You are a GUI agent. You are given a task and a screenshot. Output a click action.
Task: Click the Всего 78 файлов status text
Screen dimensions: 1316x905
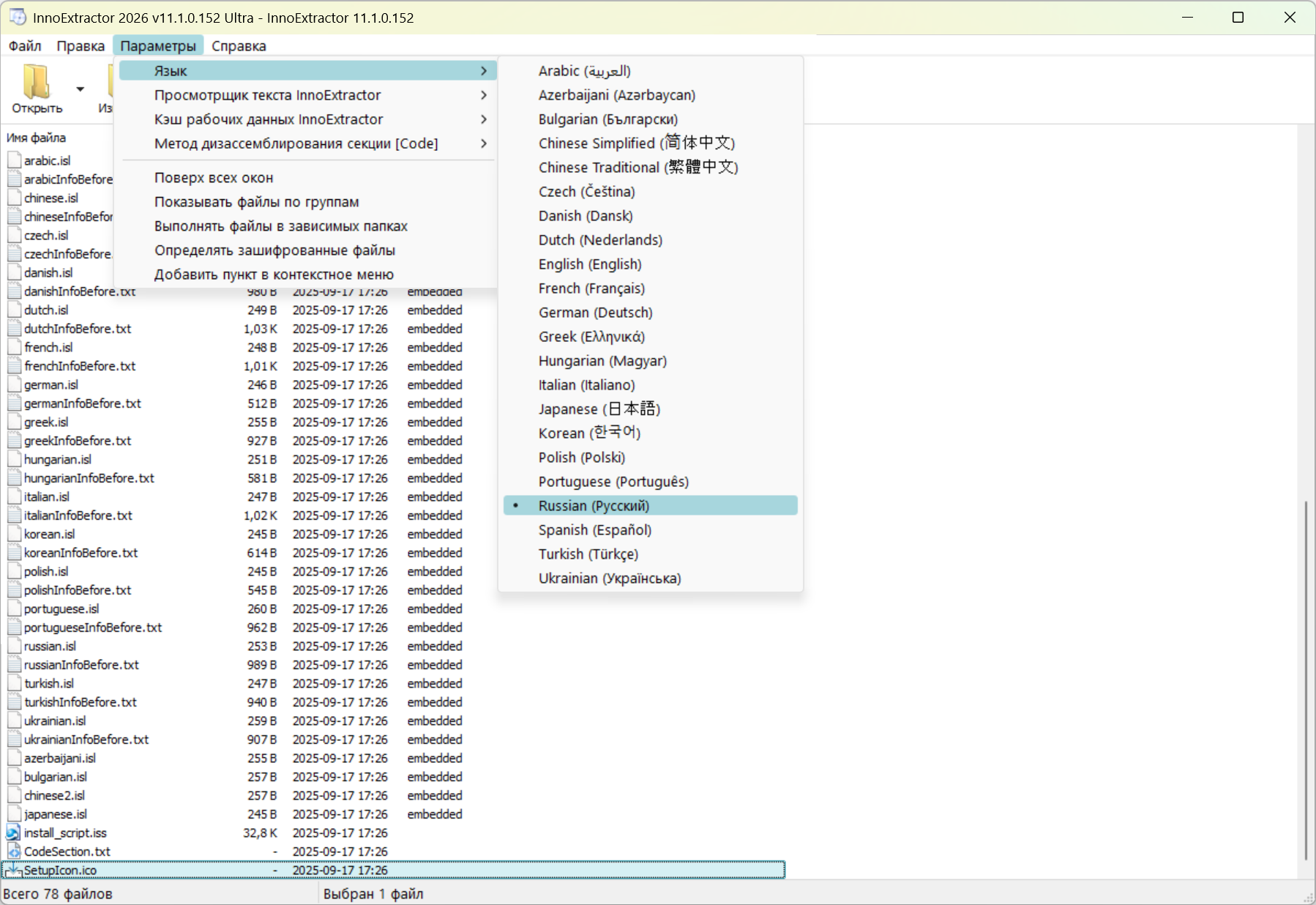(58, 894)
